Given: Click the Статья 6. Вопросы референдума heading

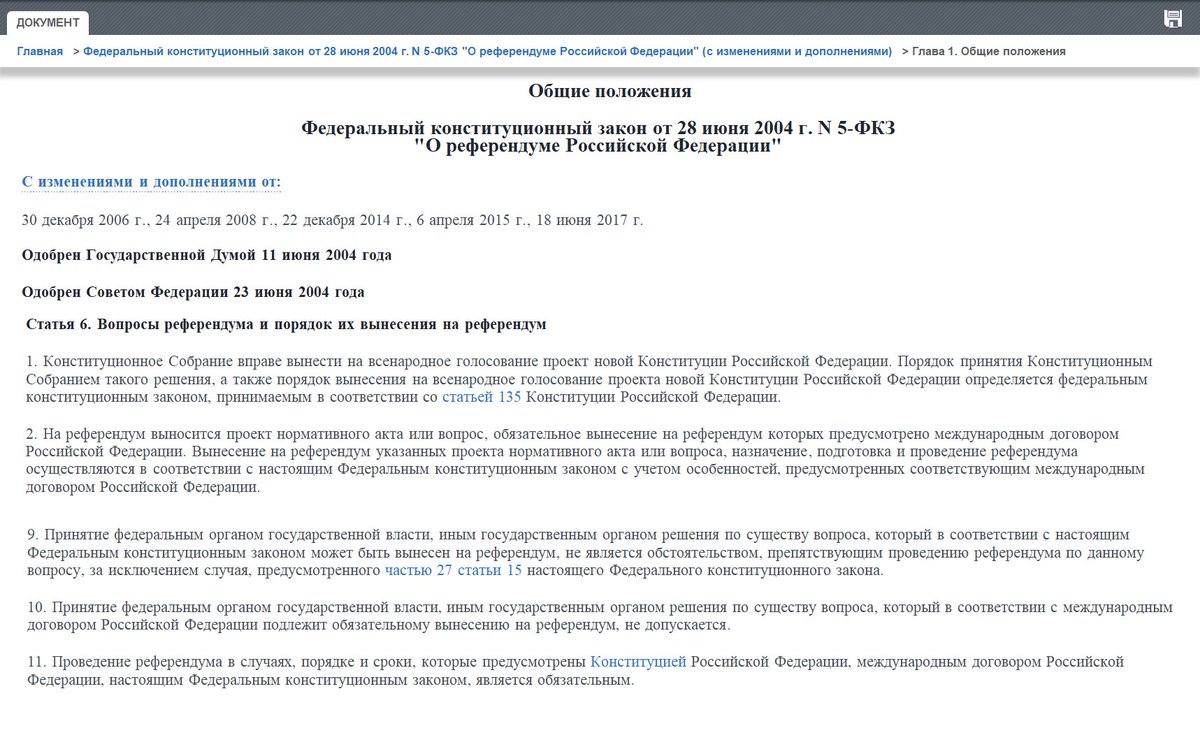Looking at the screenshot, I should click(x=287, y=325).
